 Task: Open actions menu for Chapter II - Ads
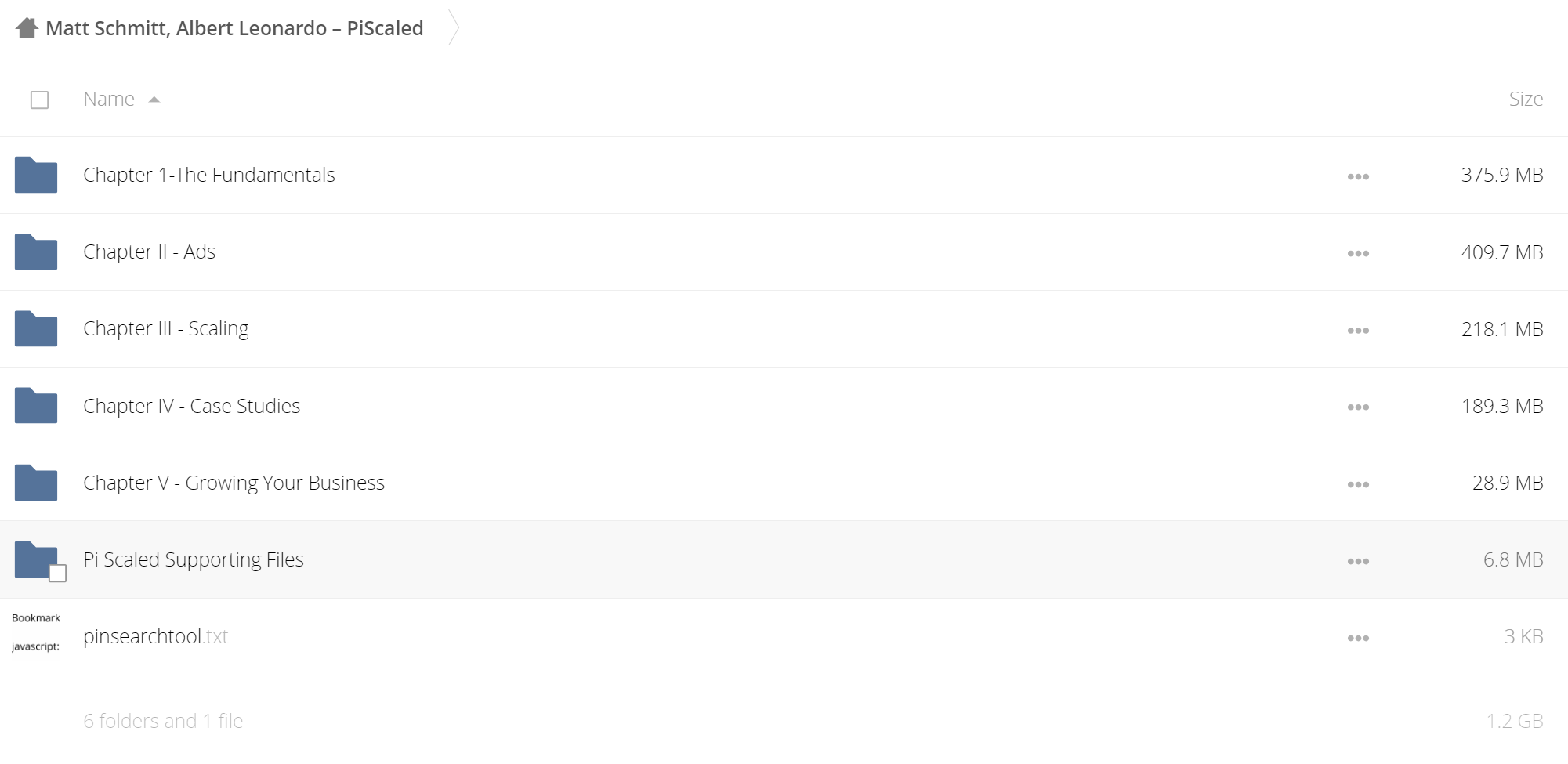tap(1358, 253)
